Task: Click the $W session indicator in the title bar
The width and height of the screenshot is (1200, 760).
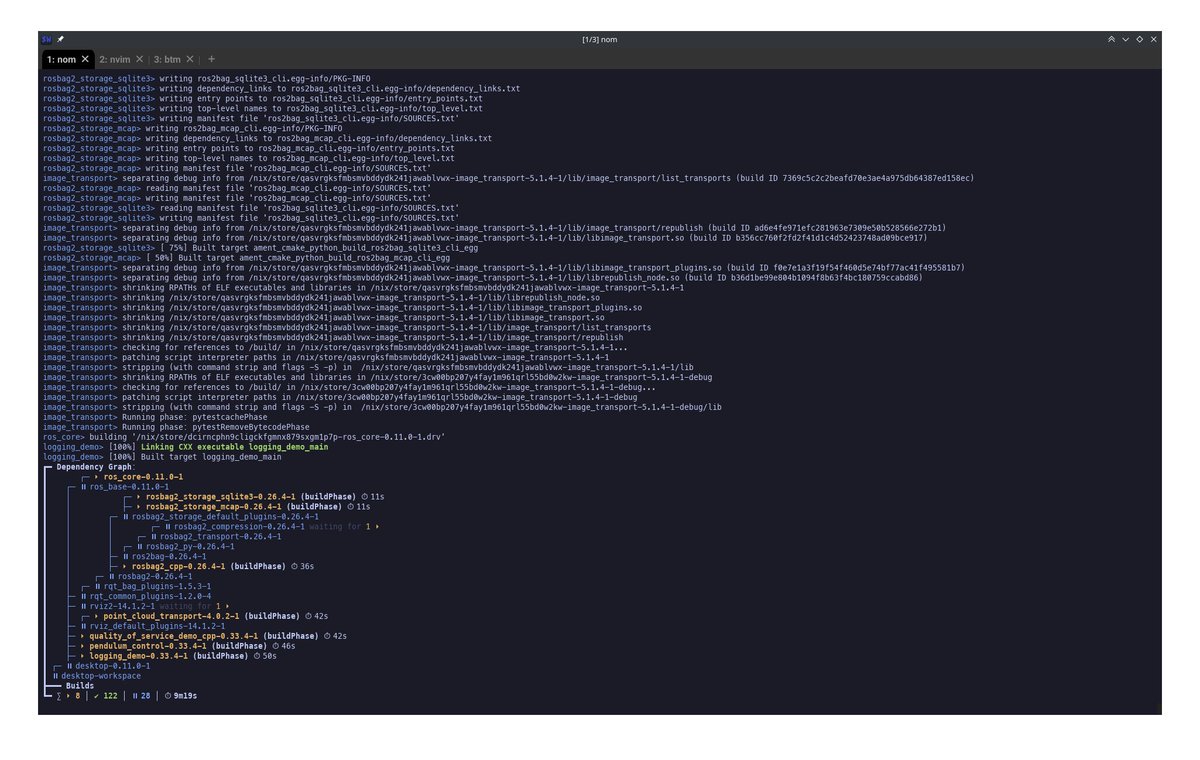Action: pos(46,39)
